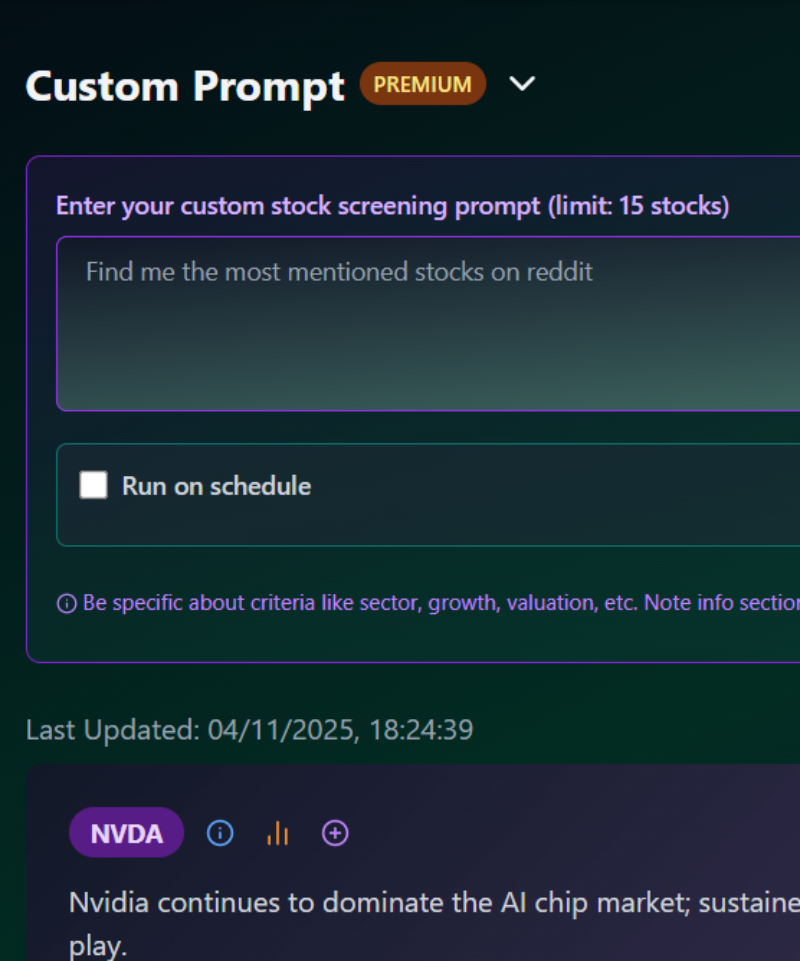Click the 'Run on schedule' label text
The height and width of the screenshot is (961, 800).
(x=216, y=486)
